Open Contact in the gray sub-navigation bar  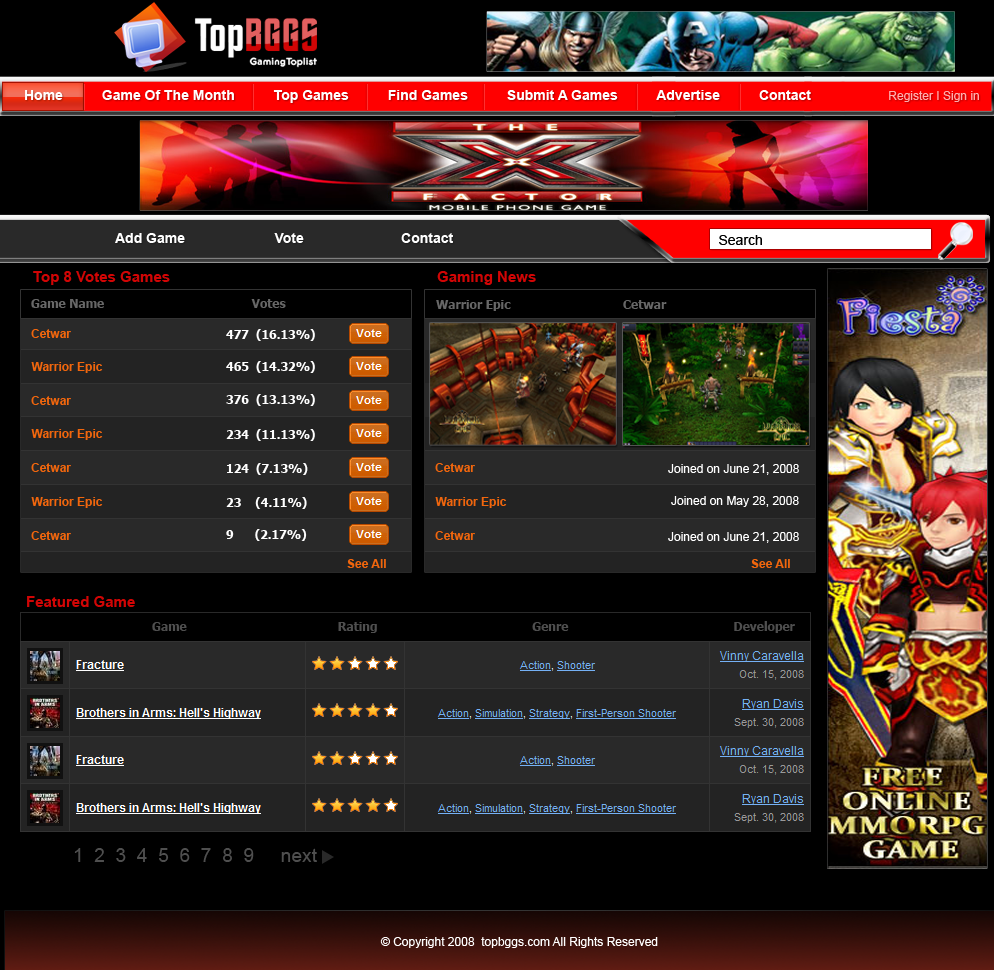tap(427, 238)
